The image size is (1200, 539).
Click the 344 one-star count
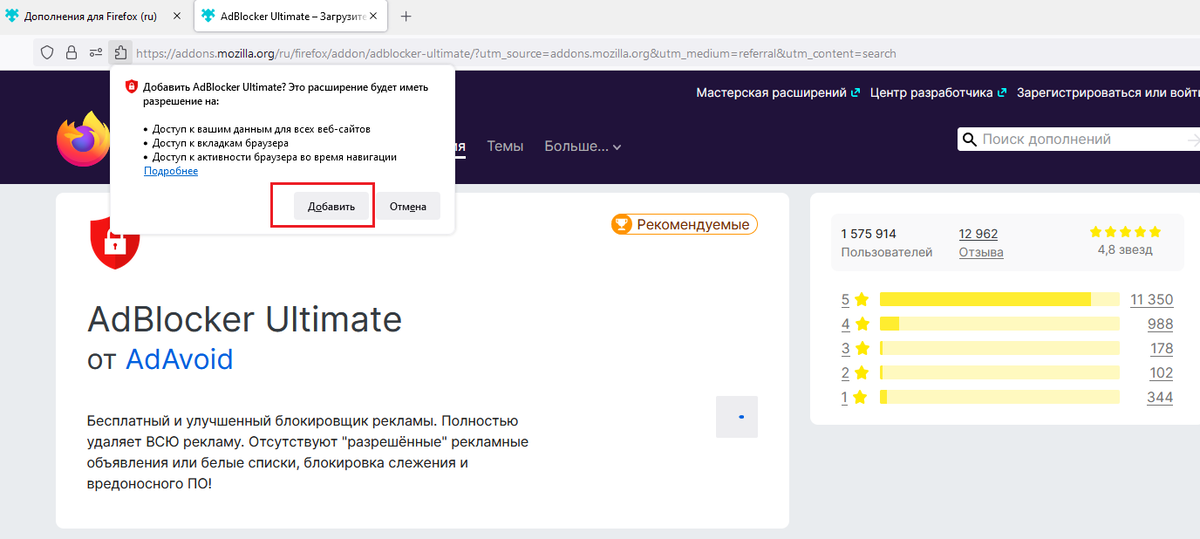click(1160, 397)
